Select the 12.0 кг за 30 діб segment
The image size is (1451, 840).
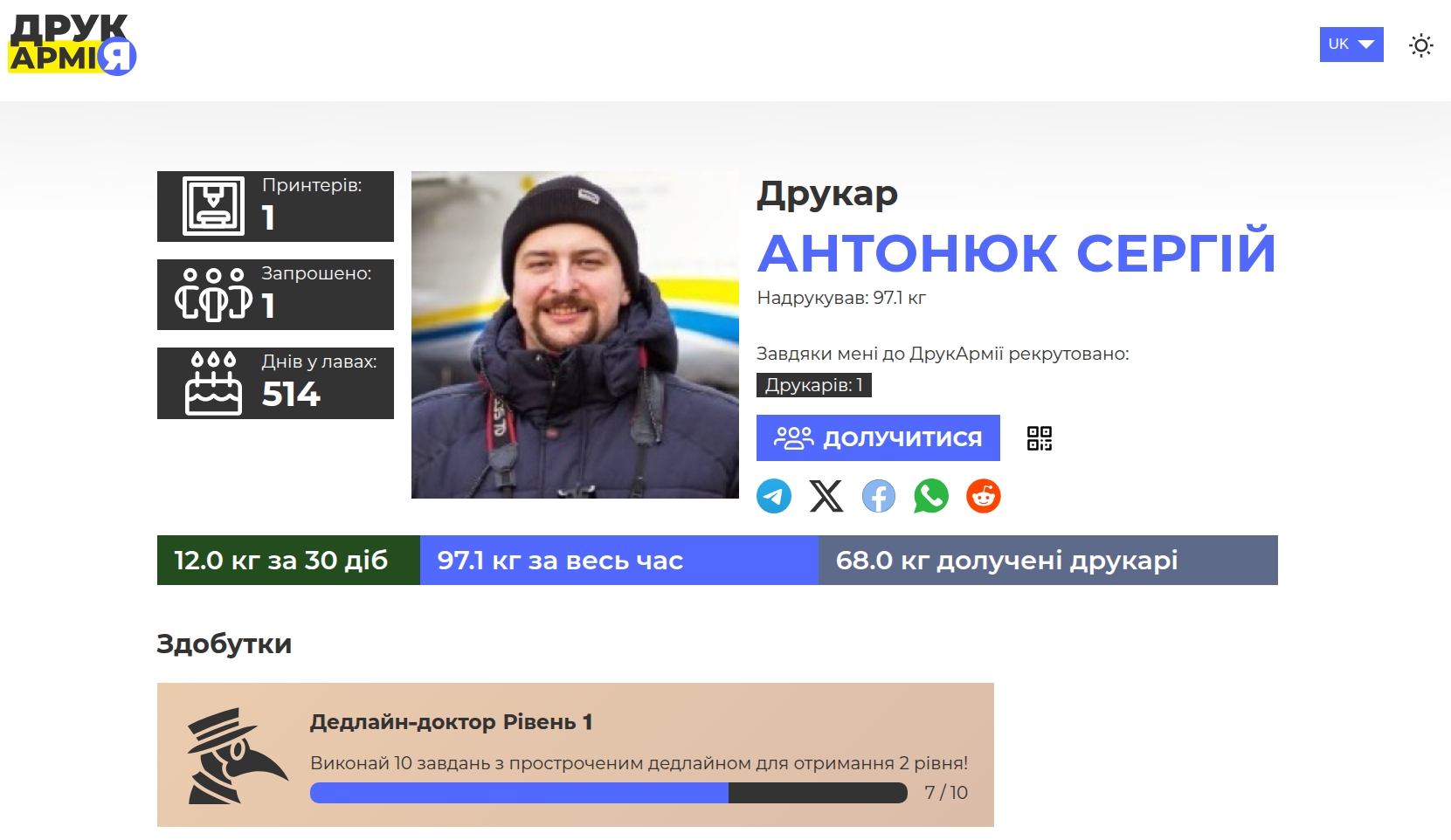(x=288, y=560)
